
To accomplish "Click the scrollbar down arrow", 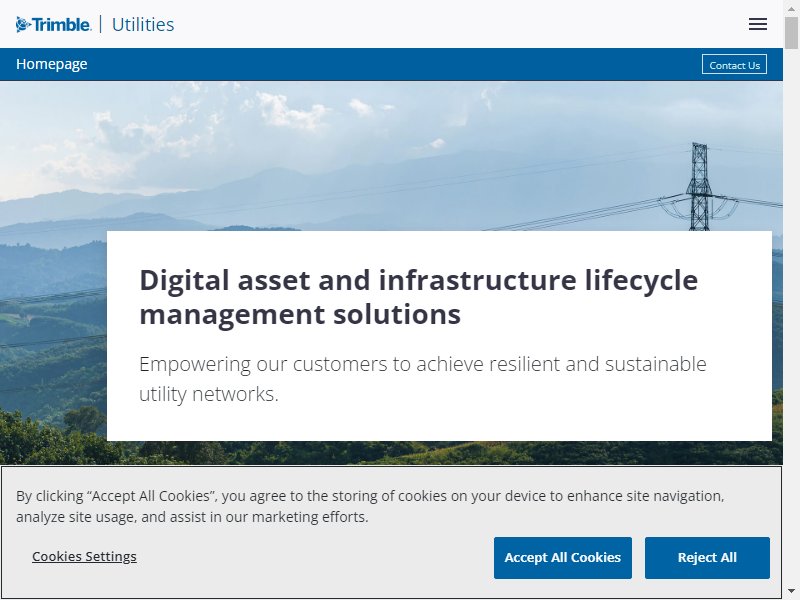I will tap(791, 592).
